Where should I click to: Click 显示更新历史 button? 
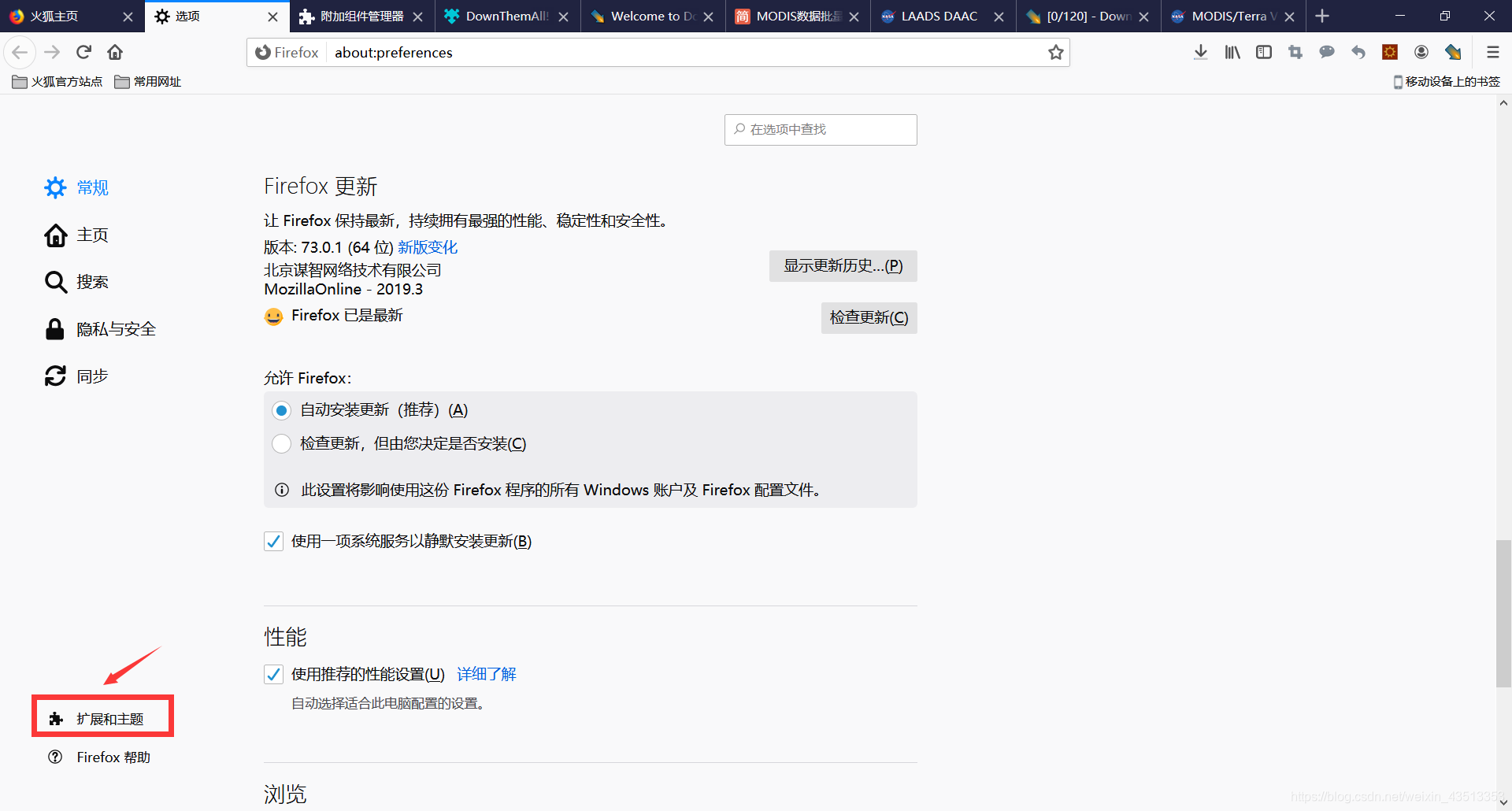[843, 266]
